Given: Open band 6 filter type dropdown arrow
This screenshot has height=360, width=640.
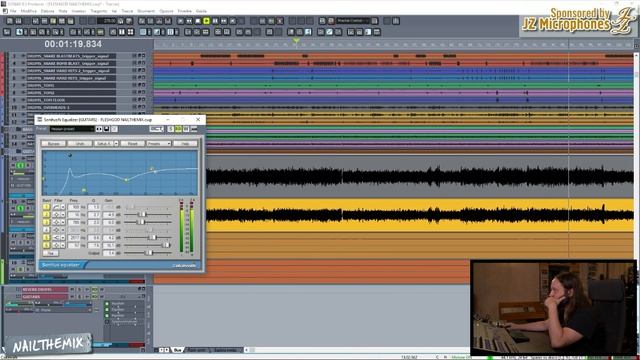Looking at the screenshot, I should (x=63, y=245).
